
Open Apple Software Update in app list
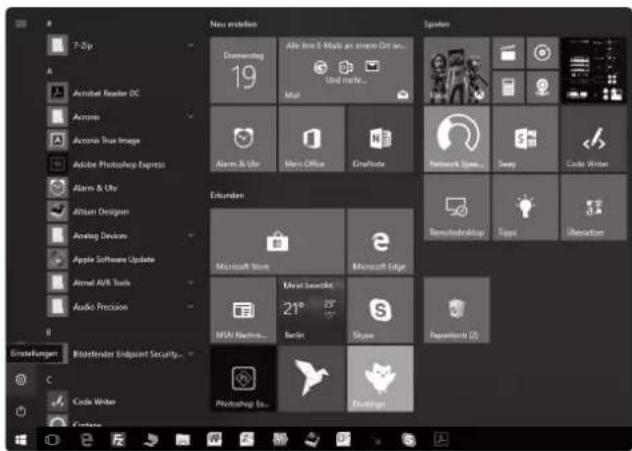pos(120,259)
